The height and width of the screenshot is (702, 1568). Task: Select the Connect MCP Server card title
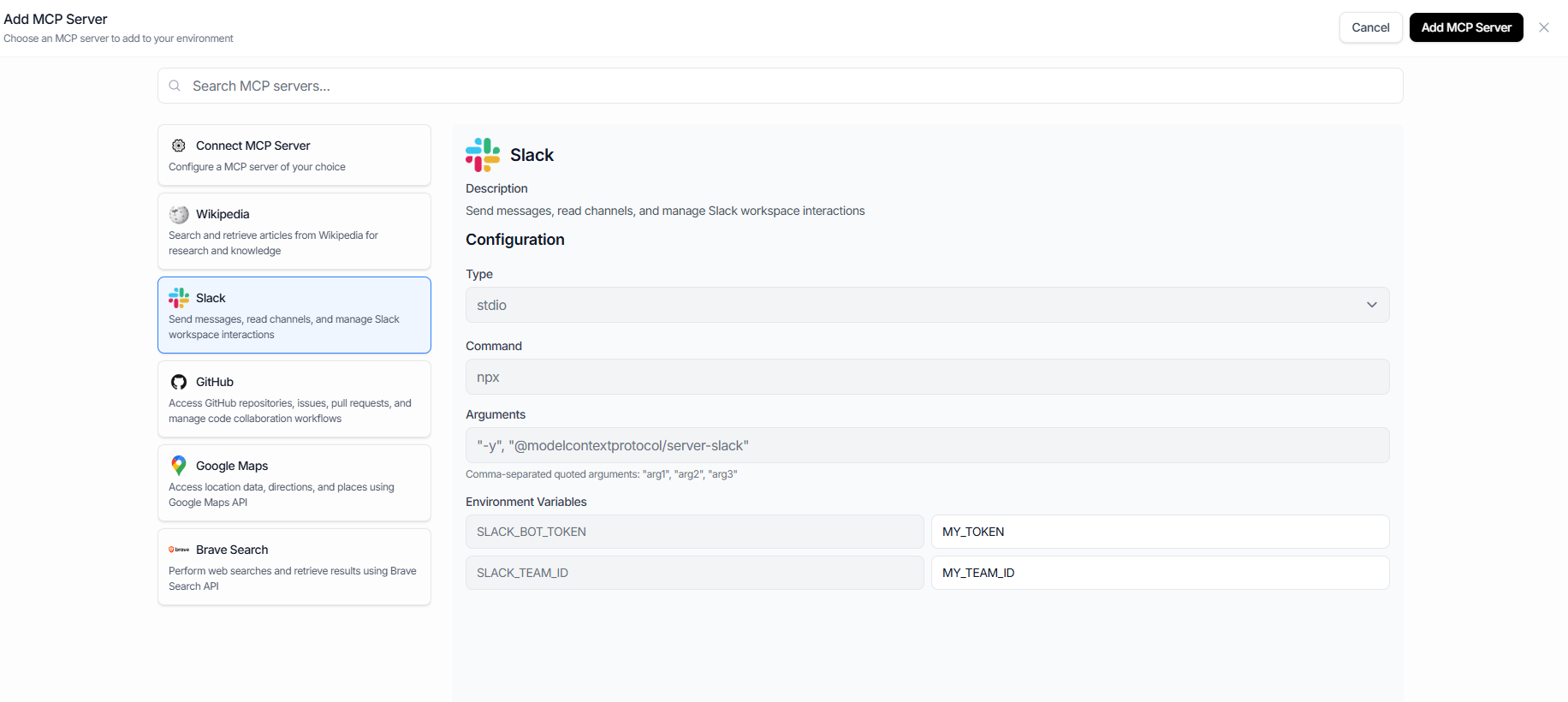coord(252,146)
